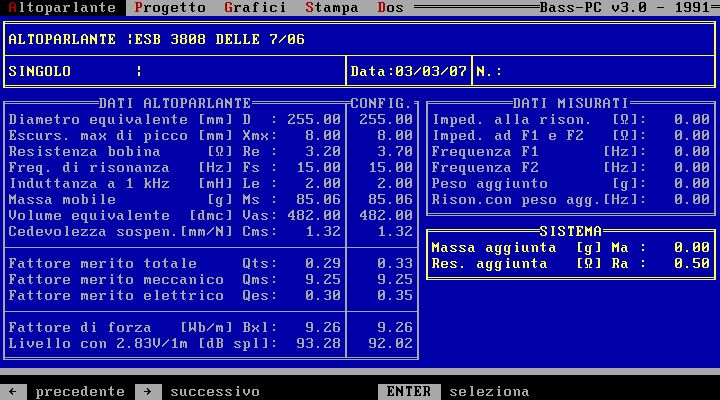Click the Fattore merito totale label
Image resolution: width=720 pixels, height=400 pixels.
103,264
